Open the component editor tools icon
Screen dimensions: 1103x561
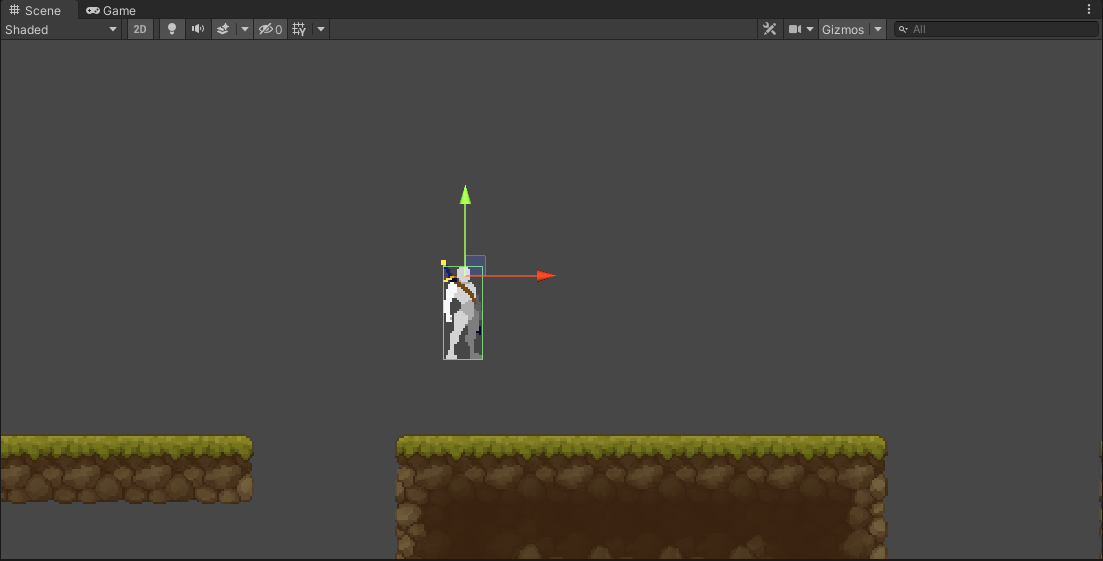pyautogui.click(x=770, y=30)
